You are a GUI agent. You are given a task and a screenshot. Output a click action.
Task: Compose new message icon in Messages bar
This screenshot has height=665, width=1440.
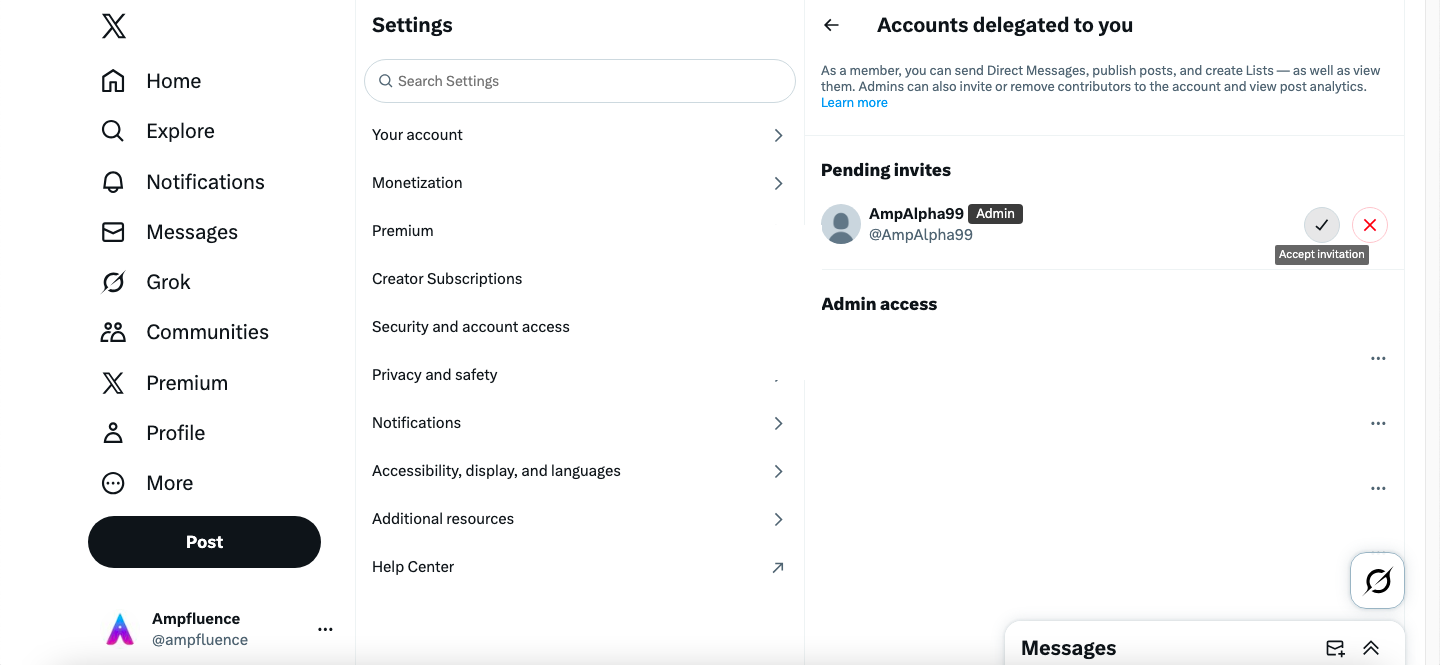coord(1334,648)
